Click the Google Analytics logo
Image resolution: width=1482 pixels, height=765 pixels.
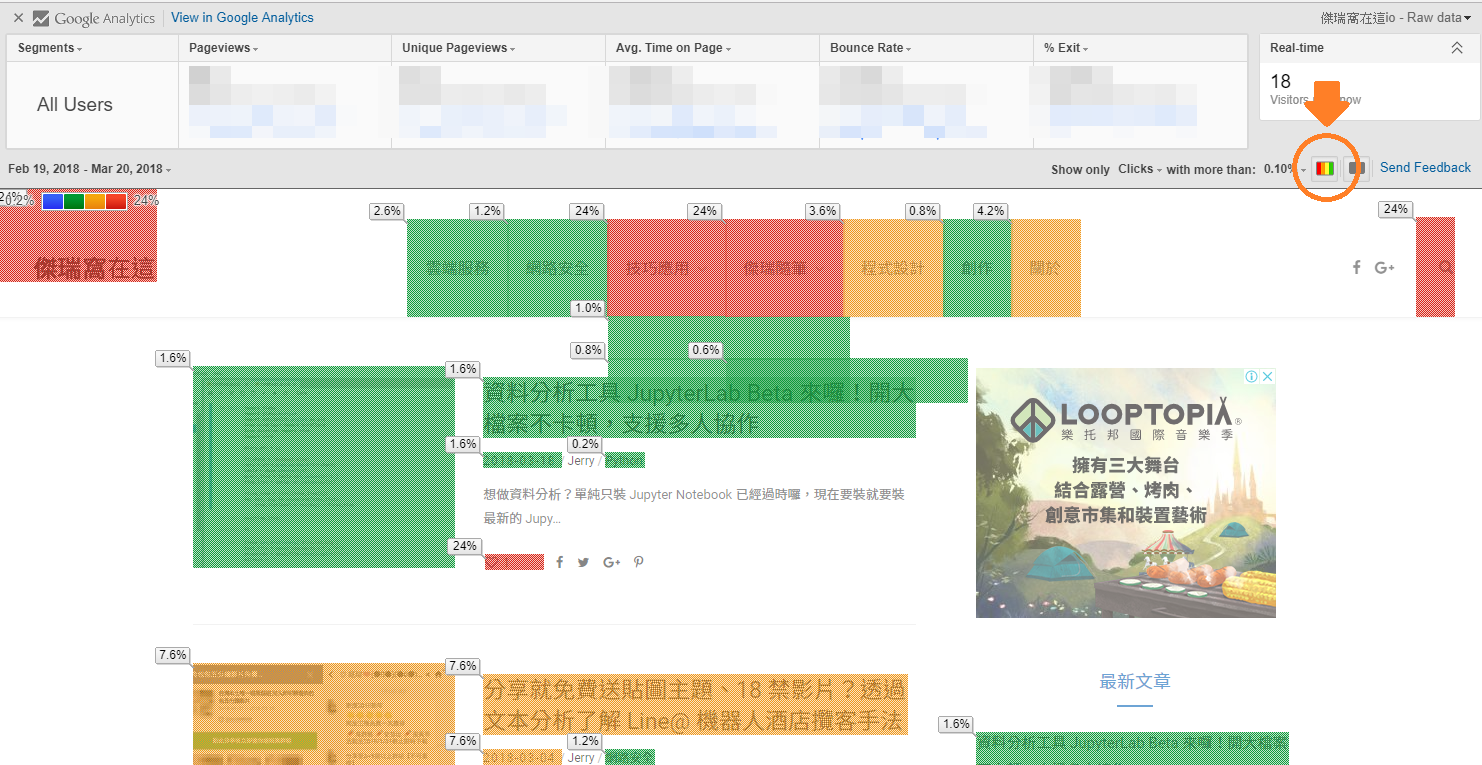[94, 18]
